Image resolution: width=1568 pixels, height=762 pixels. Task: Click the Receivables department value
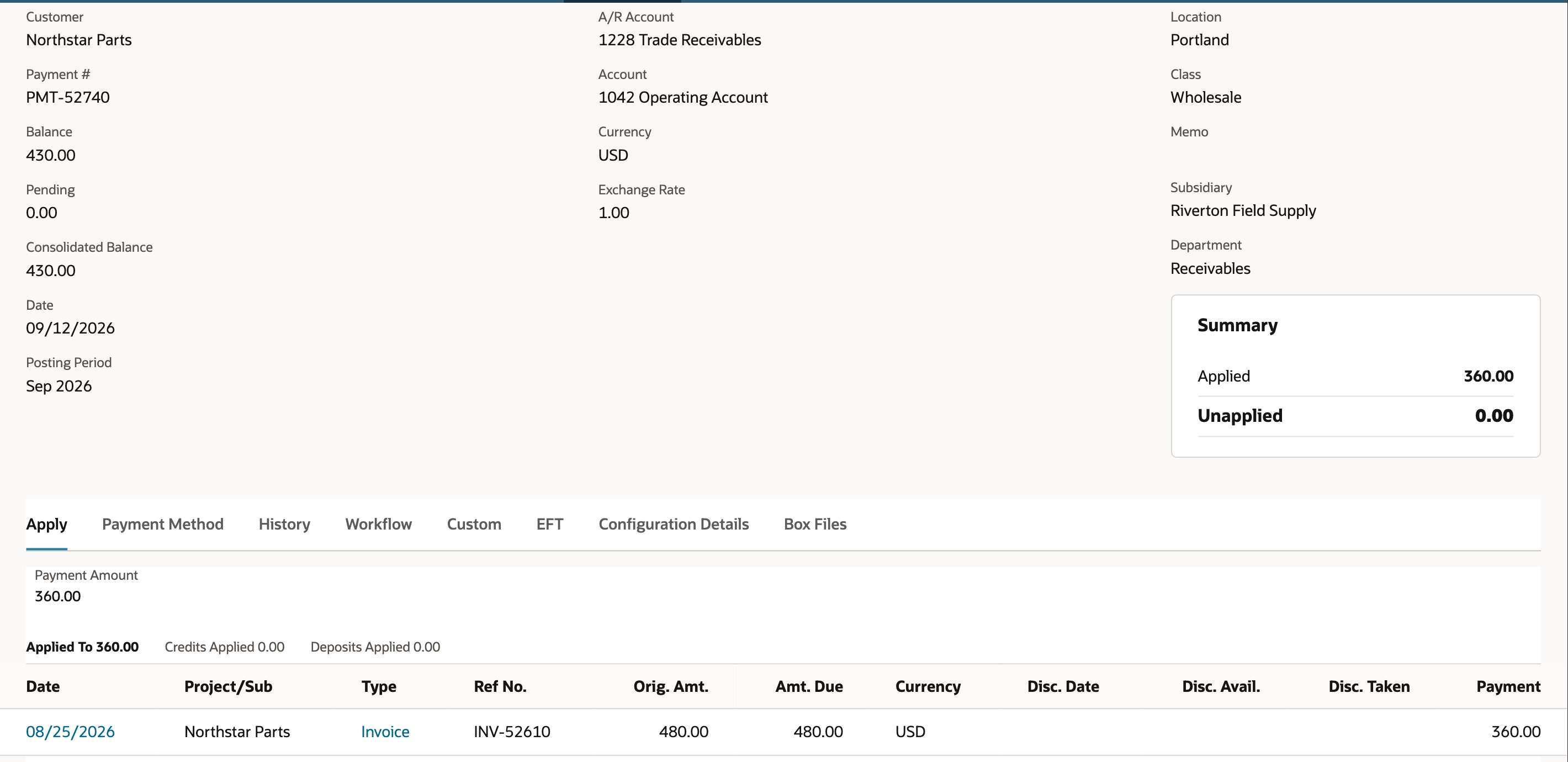[1210, 268]
